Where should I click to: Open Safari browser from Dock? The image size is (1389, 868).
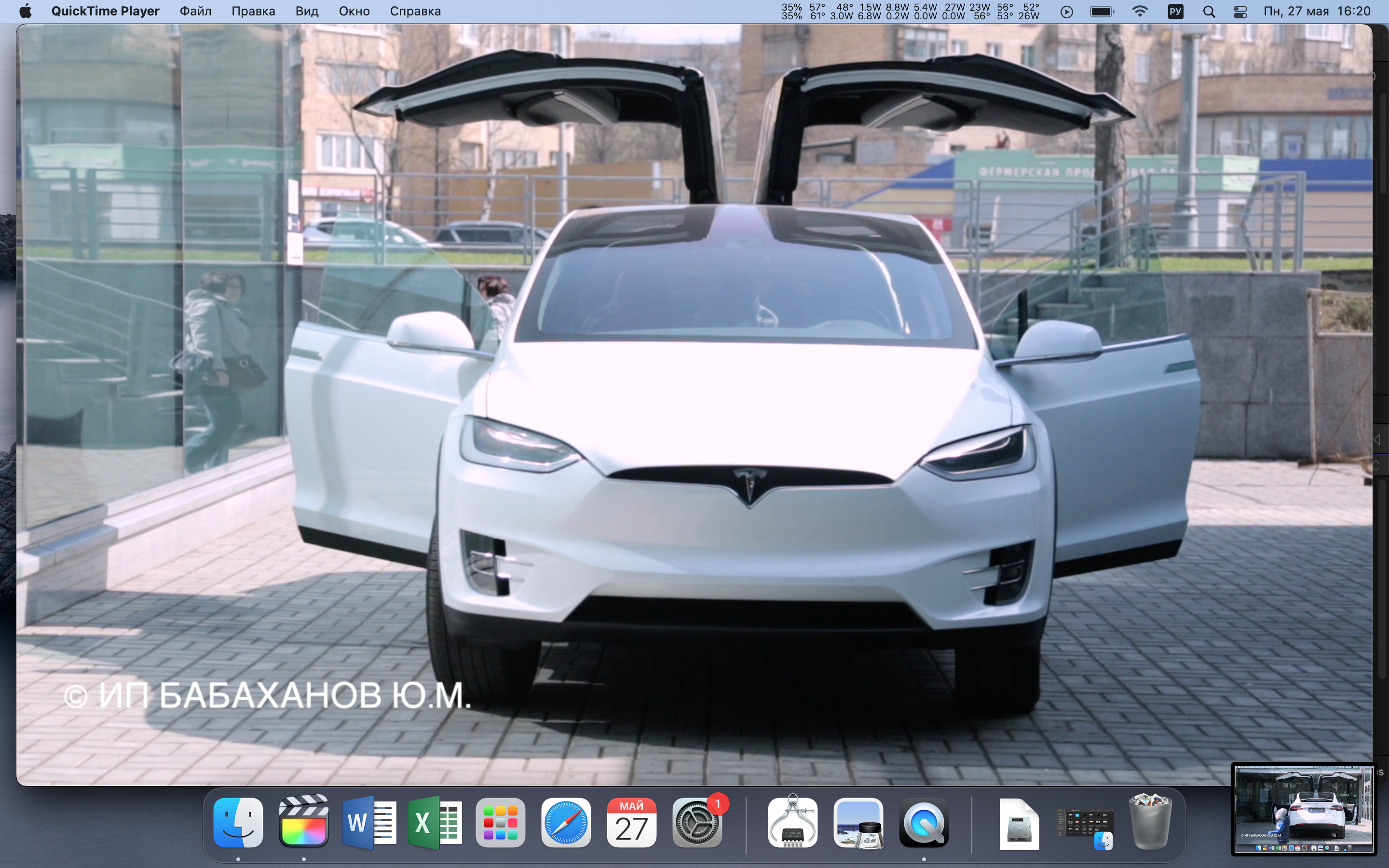tap(566, 822)
